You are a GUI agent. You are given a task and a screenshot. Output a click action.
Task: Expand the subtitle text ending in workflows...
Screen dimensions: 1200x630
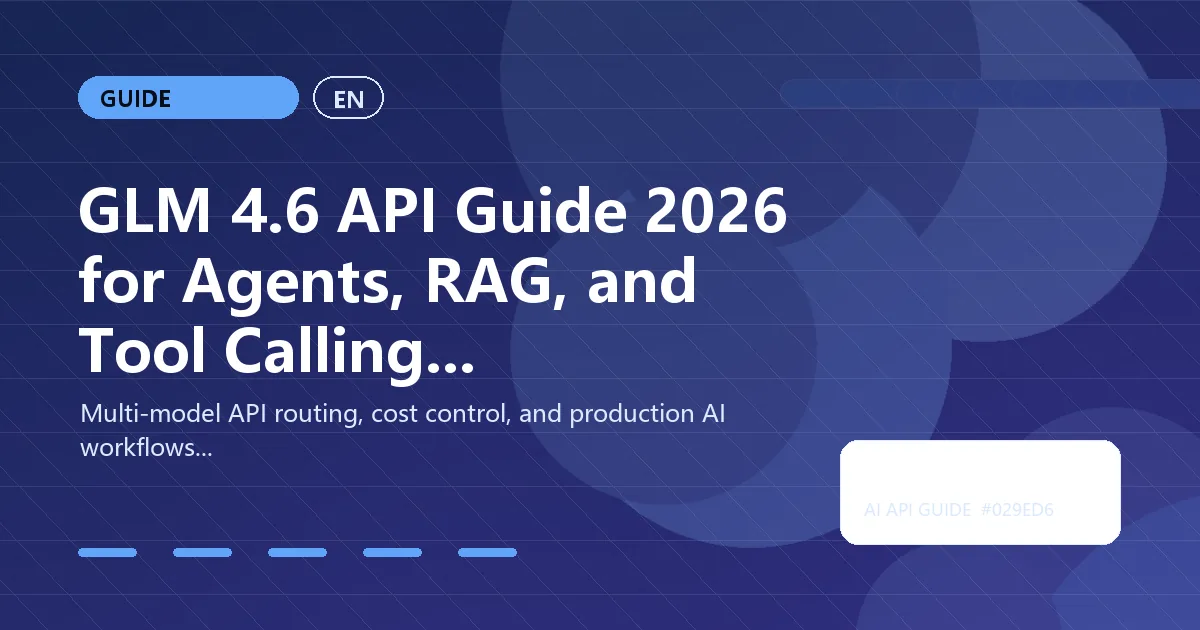[403, 430]
